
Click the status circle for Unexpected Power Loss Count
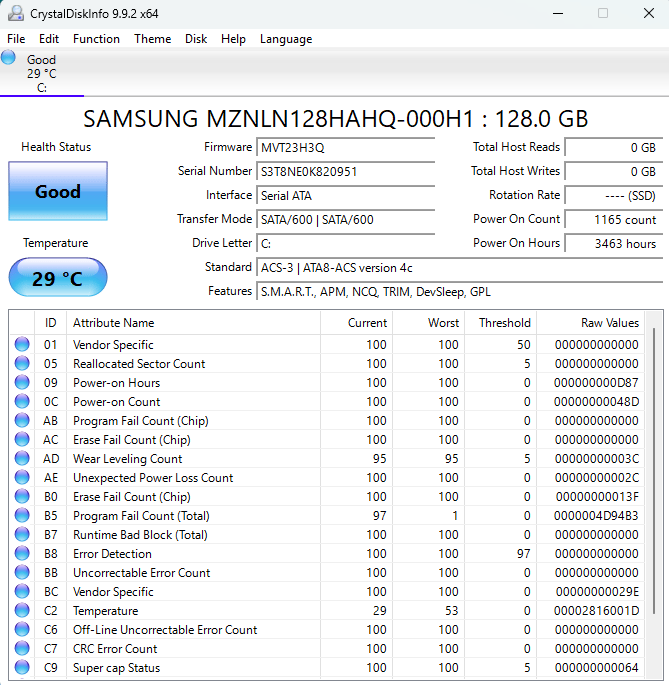[x=22, y=477]
